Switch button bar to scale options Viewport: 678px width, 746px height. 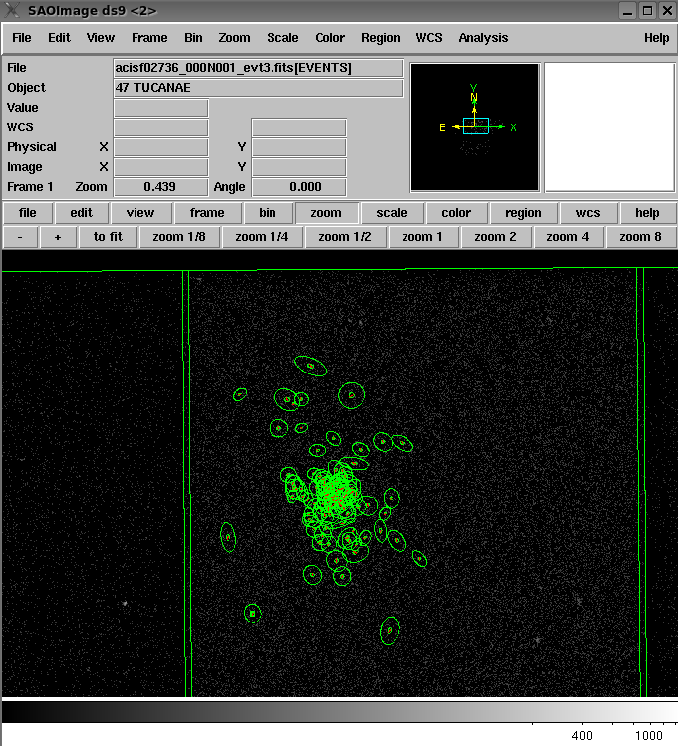pos(392,213)
